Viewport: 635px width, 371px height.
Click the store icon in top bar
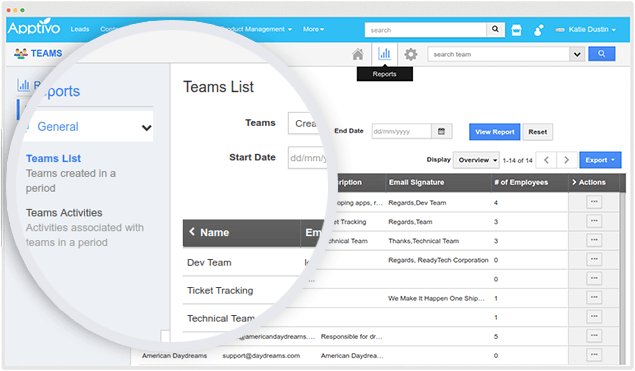pos(516,30)
